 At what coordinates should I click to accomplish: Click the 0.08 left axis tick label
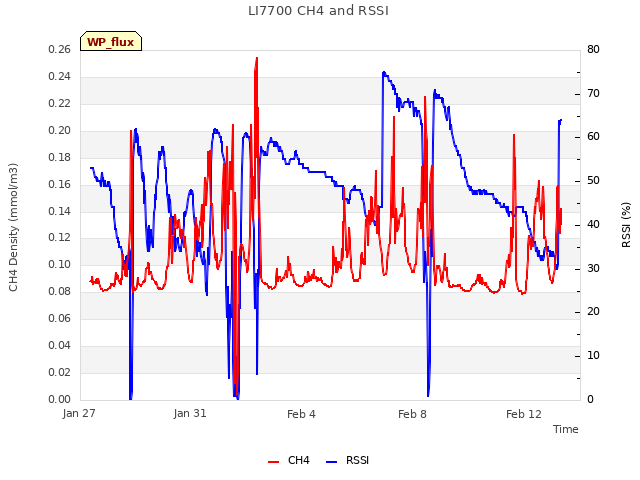(x=60, y=291)
